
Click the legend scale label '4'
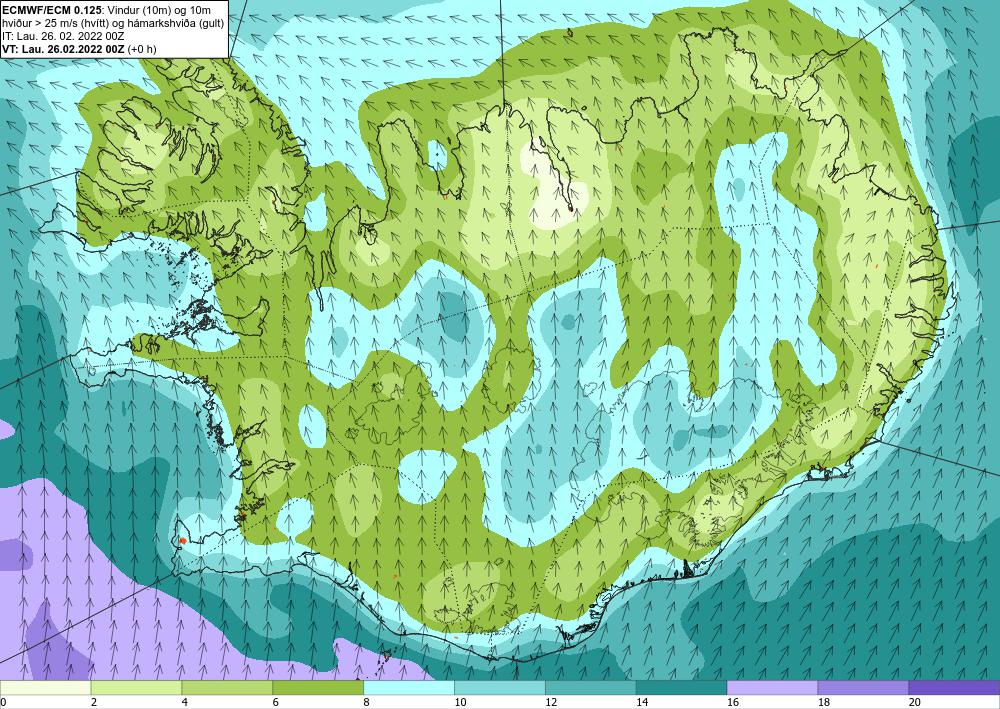click(x=185, y=703)
